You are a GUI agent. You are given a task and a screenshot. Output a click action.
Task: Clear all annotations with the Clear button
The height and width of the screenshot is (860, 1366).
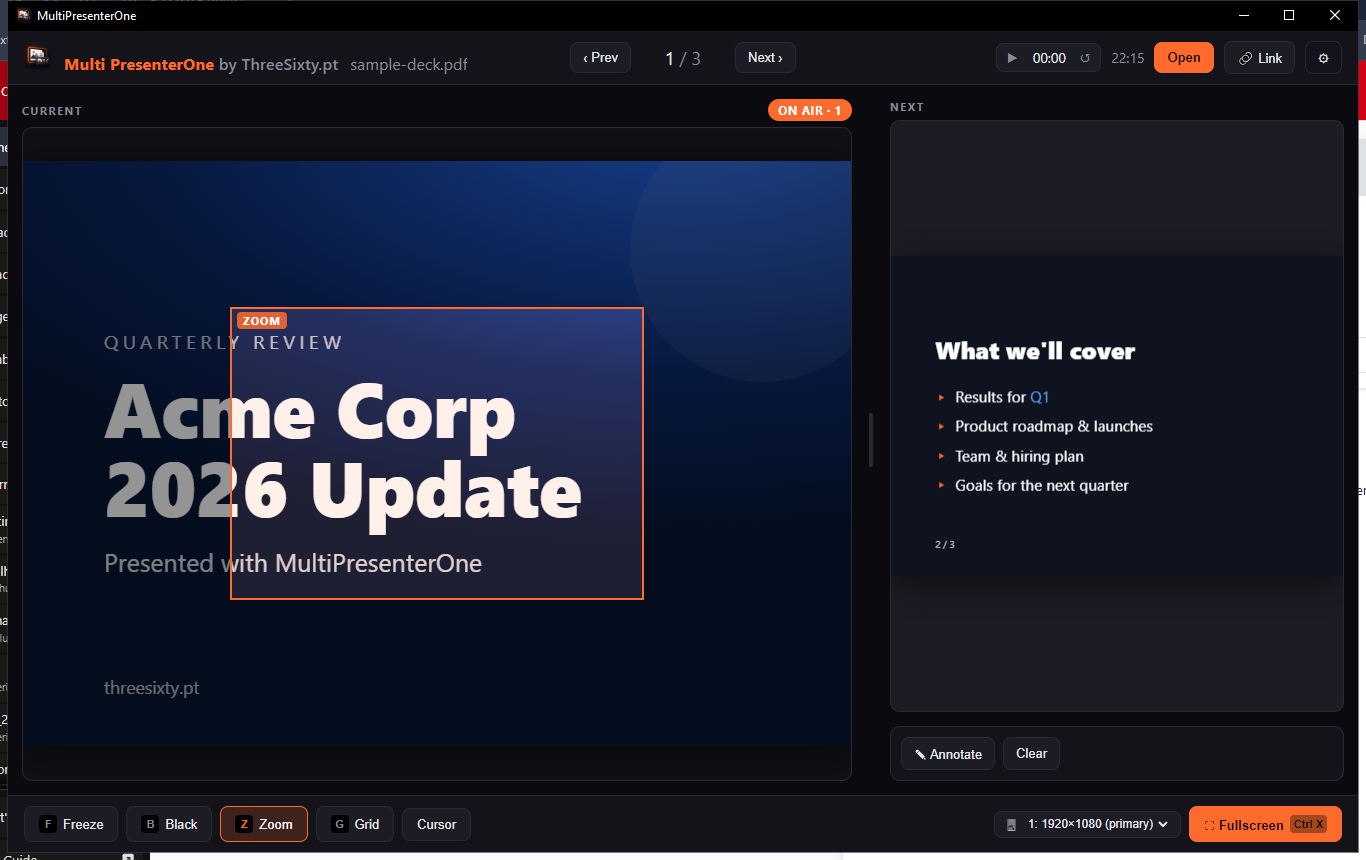[x=1032, y=754]
